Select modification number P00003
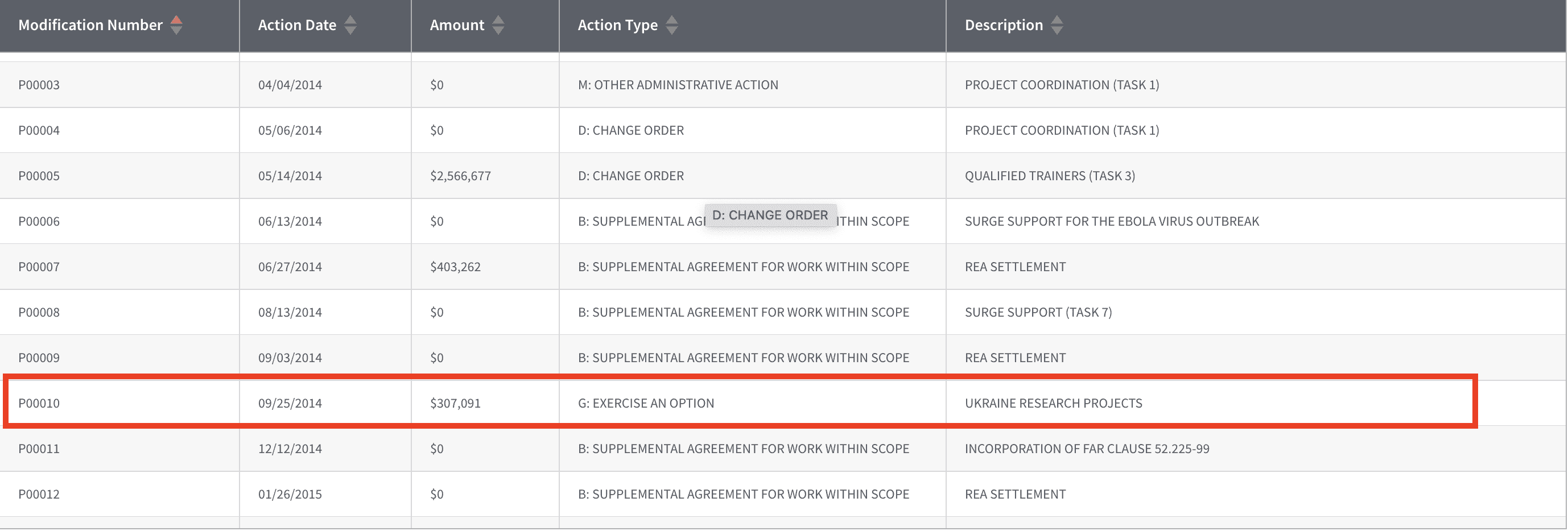The width and height of the screenshot is (1568, 531). pyautogui.click(x=39, y=85)
